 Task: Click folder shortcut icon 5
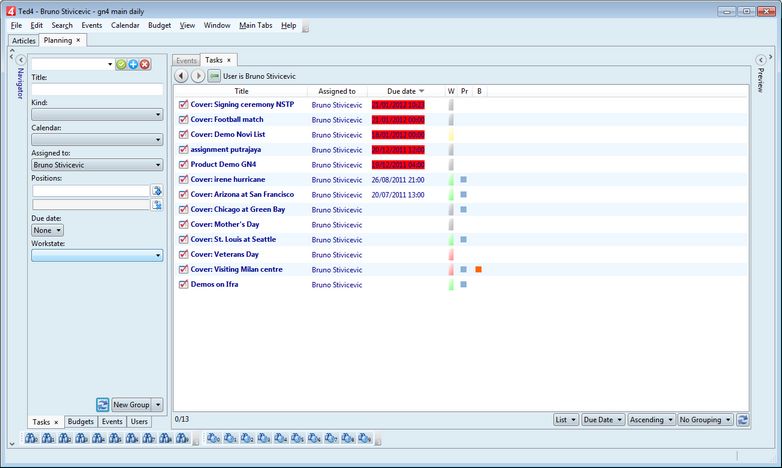coord(298,439)
